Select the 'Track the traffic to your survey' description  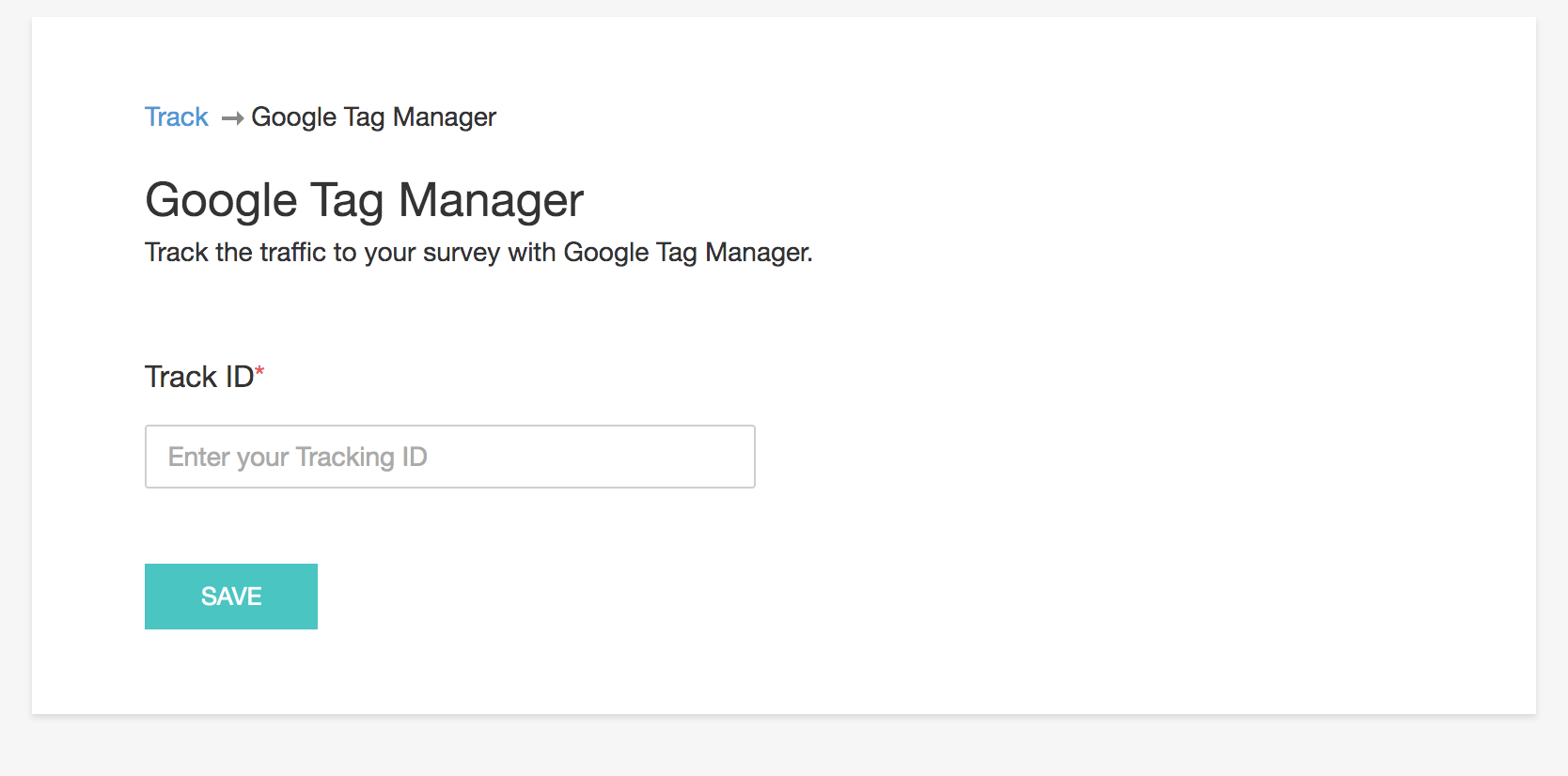[478, 252]
